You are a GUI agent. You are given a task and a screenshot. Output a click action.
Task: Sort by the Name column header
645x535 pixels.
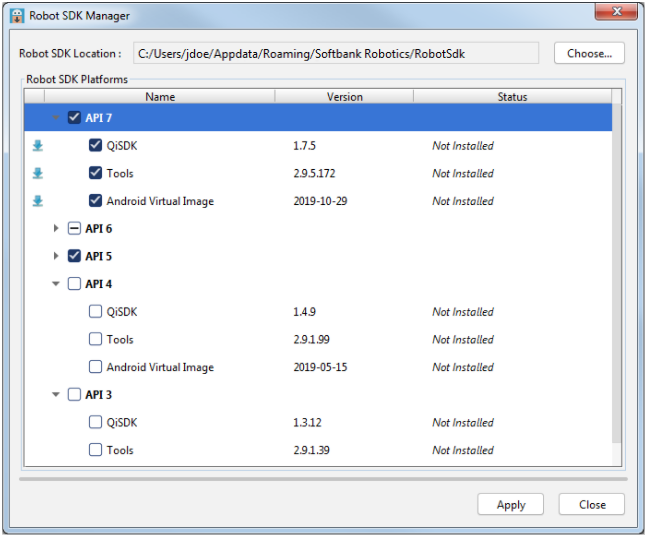[160, 97]
